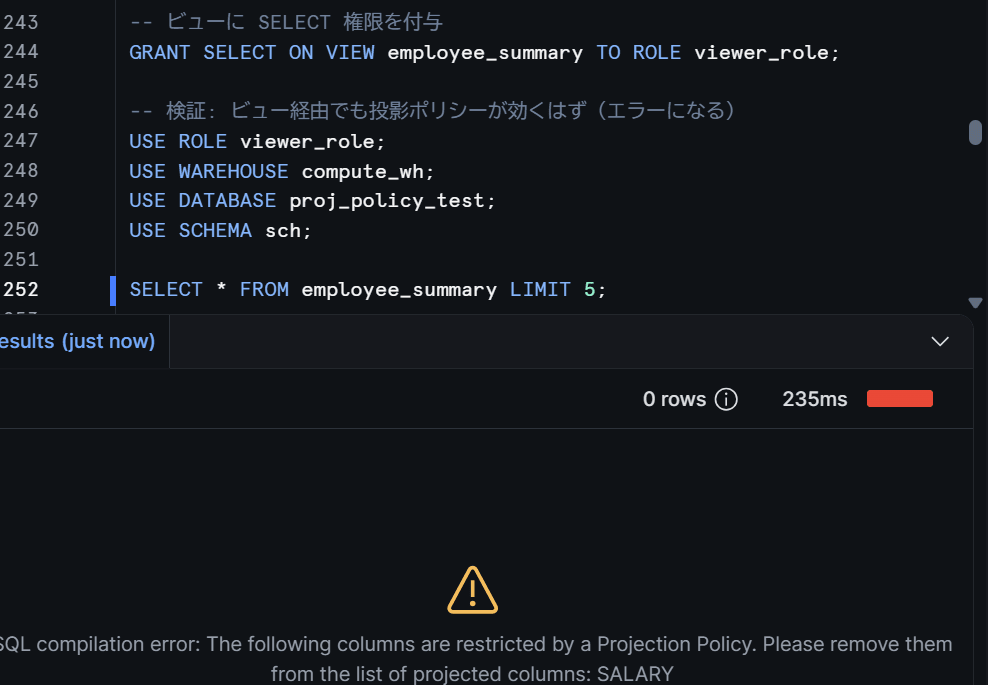988x685 pixels.
Task: Click the GRANT SELECT ON VIEW statement
Action: pos(484,52)
